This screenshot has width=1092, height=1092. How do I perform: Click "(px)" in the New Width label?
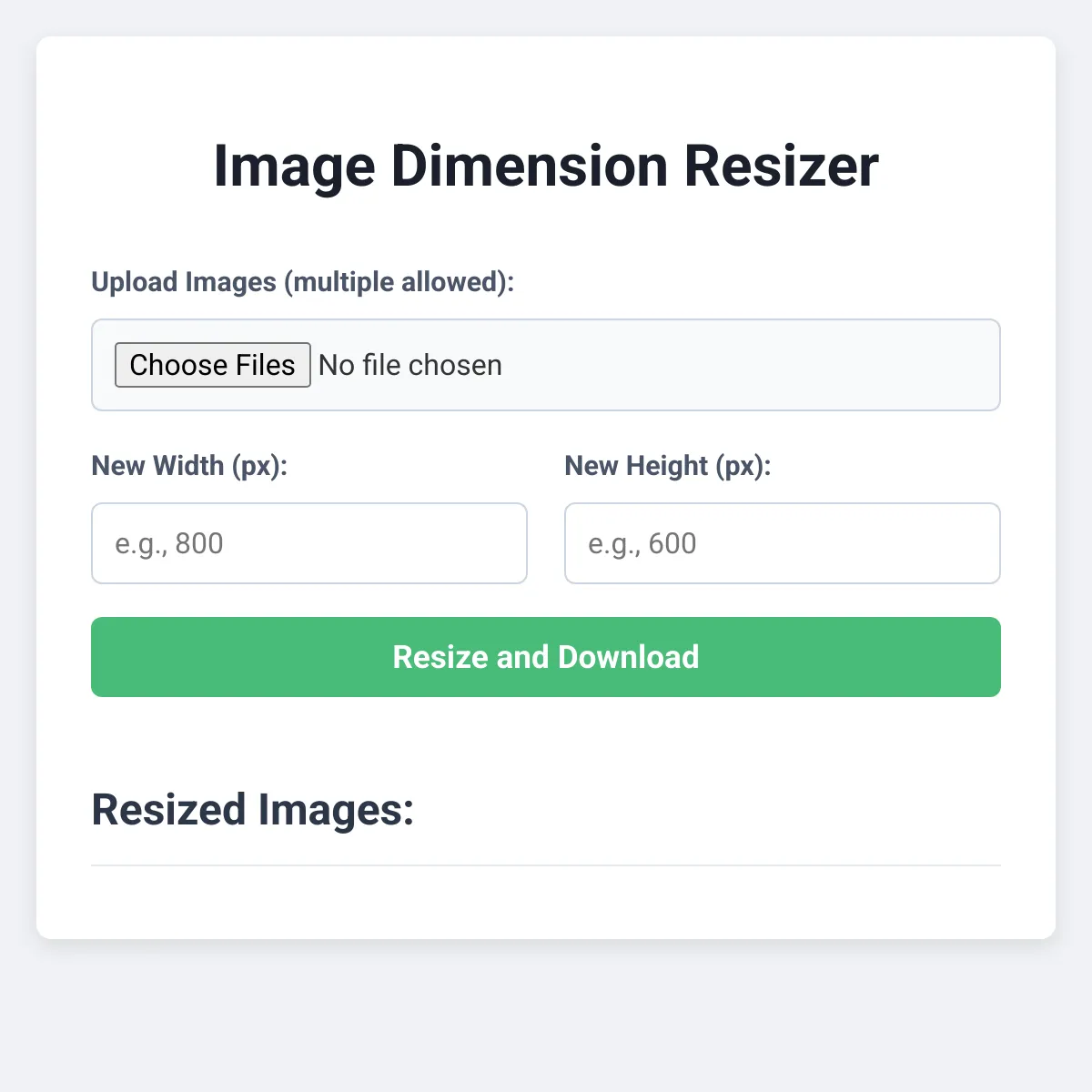(x=259, y=466)
